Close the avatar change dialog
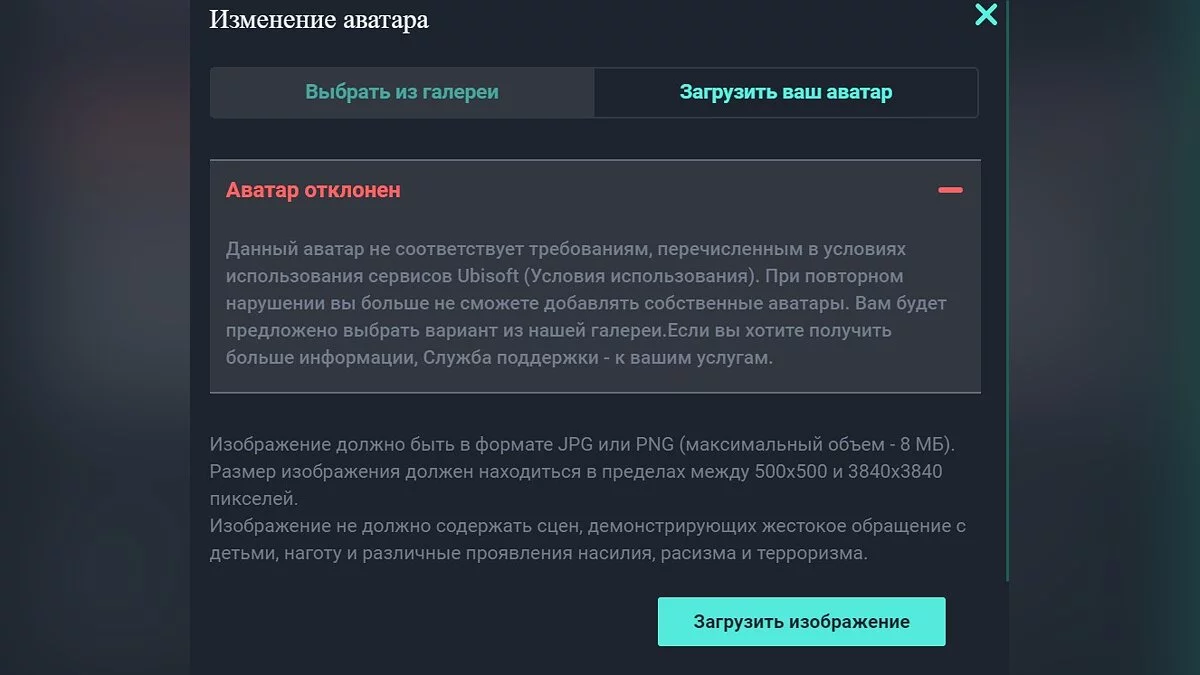Viewport: 1200px width, 675px height. pos(986,15)
